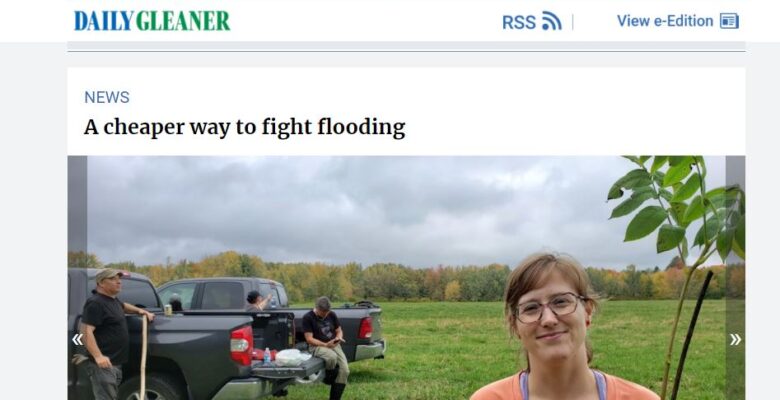
Task: Click the man in cap beside truck
Action: coord(105,333)
